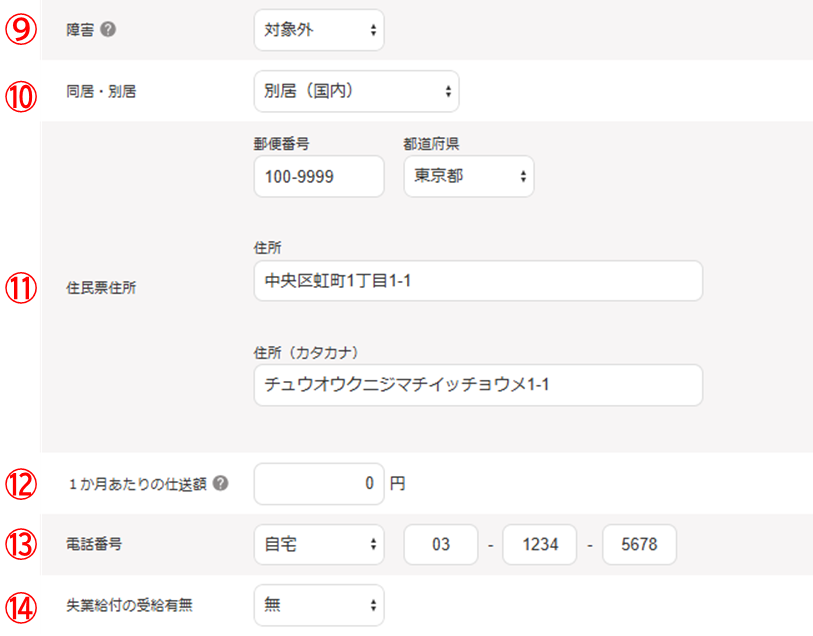The height and width of the screenshot is (636, 813).
Task: Click the 住所 field with 中央区虹町1丁目1-1
Action: point(477,282)
